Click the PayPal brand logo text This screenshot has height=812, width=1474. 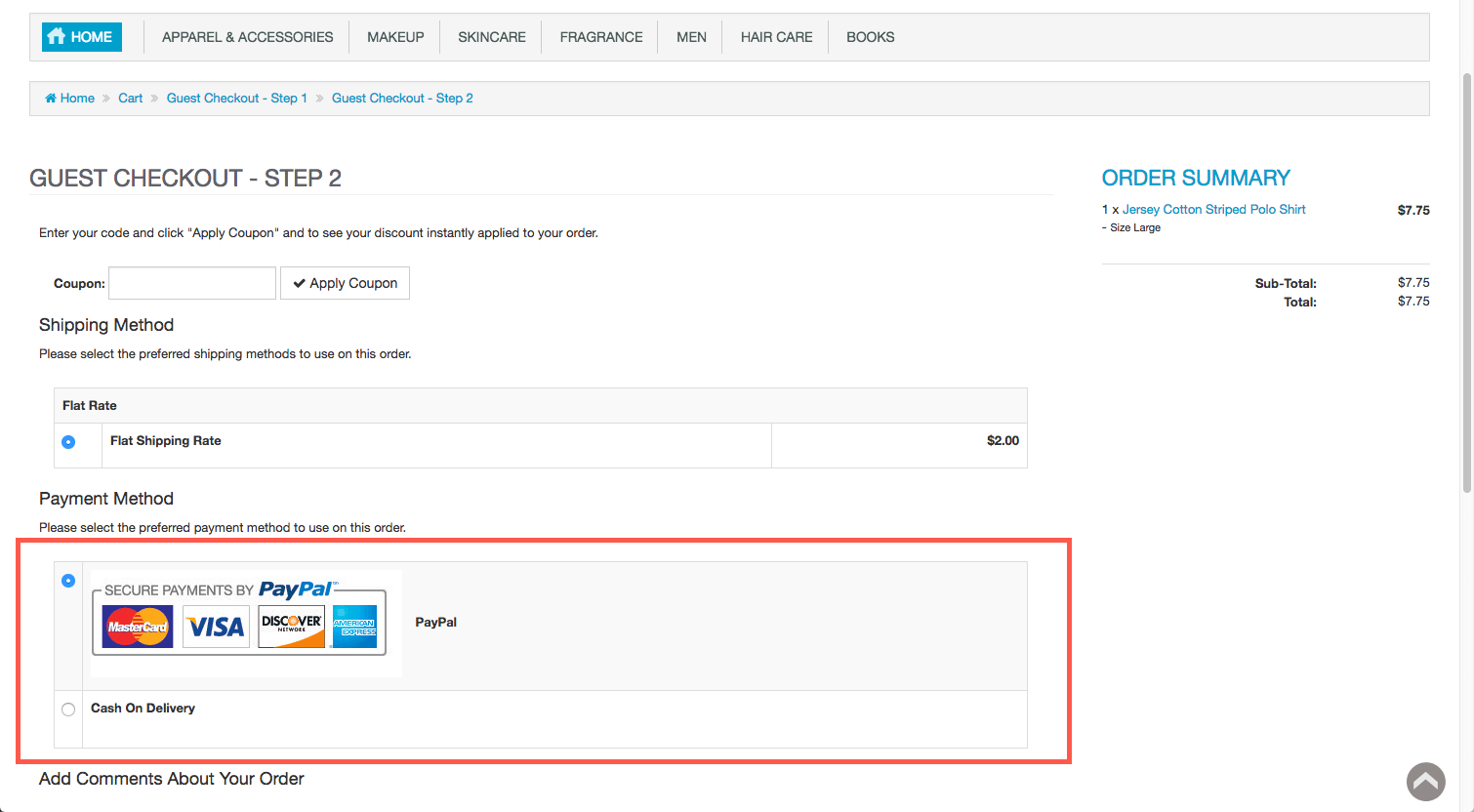click(x=297, y=589)
